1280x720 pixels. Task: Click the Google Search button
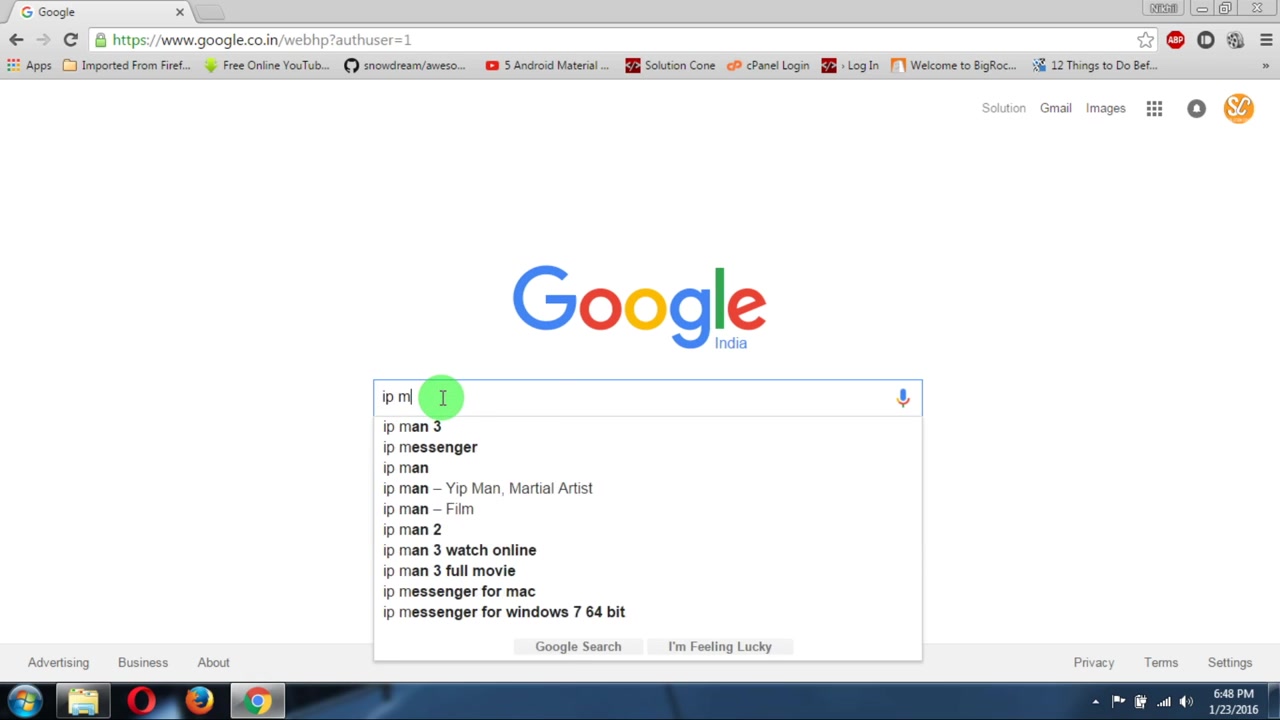pos(578,647)
